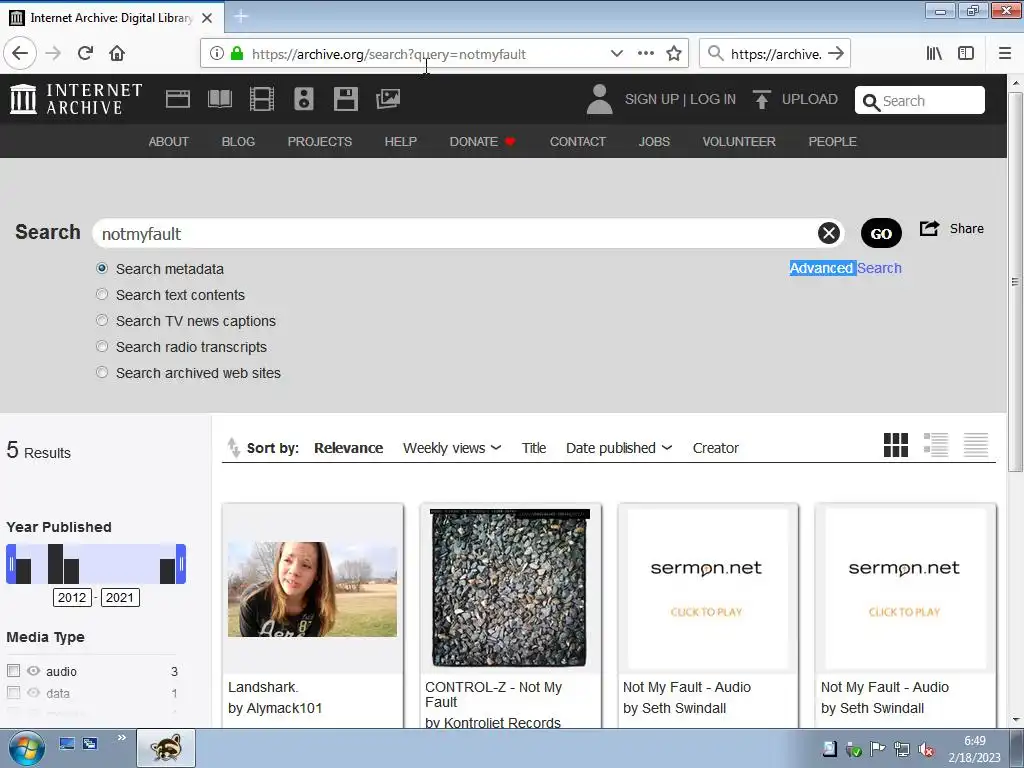Open Advanced Search link
This screenshot has width=1024, height=768.
point(845,268)
